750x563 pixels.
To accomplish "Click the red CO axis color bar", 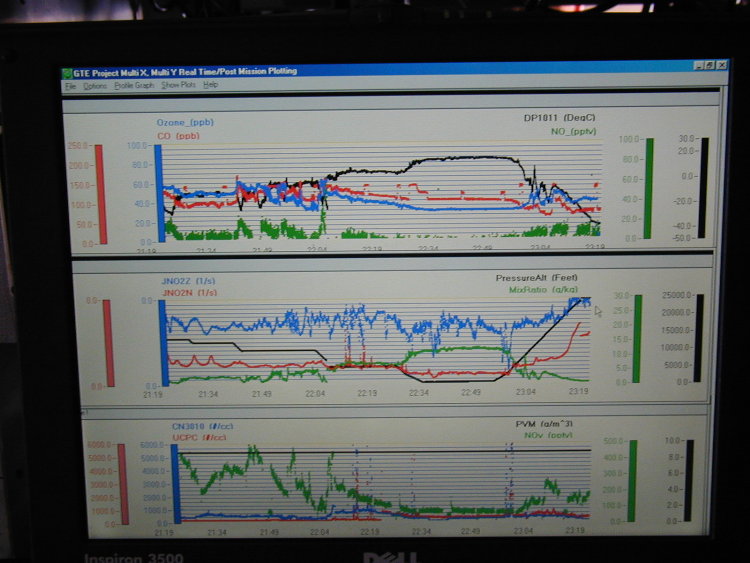I will coord(100,194).
